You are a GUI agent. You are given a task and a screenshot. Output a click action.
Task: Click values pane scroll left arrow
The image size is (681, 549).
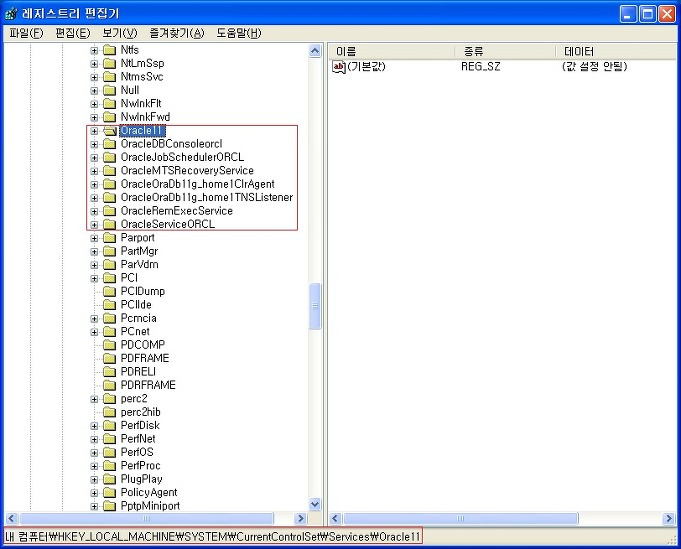tap(335, 518)
